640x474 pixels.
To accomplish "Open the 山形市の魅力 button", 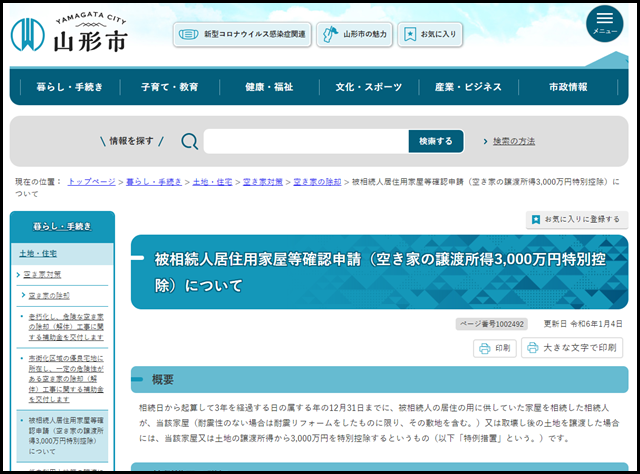I will (x=354, y=34).
